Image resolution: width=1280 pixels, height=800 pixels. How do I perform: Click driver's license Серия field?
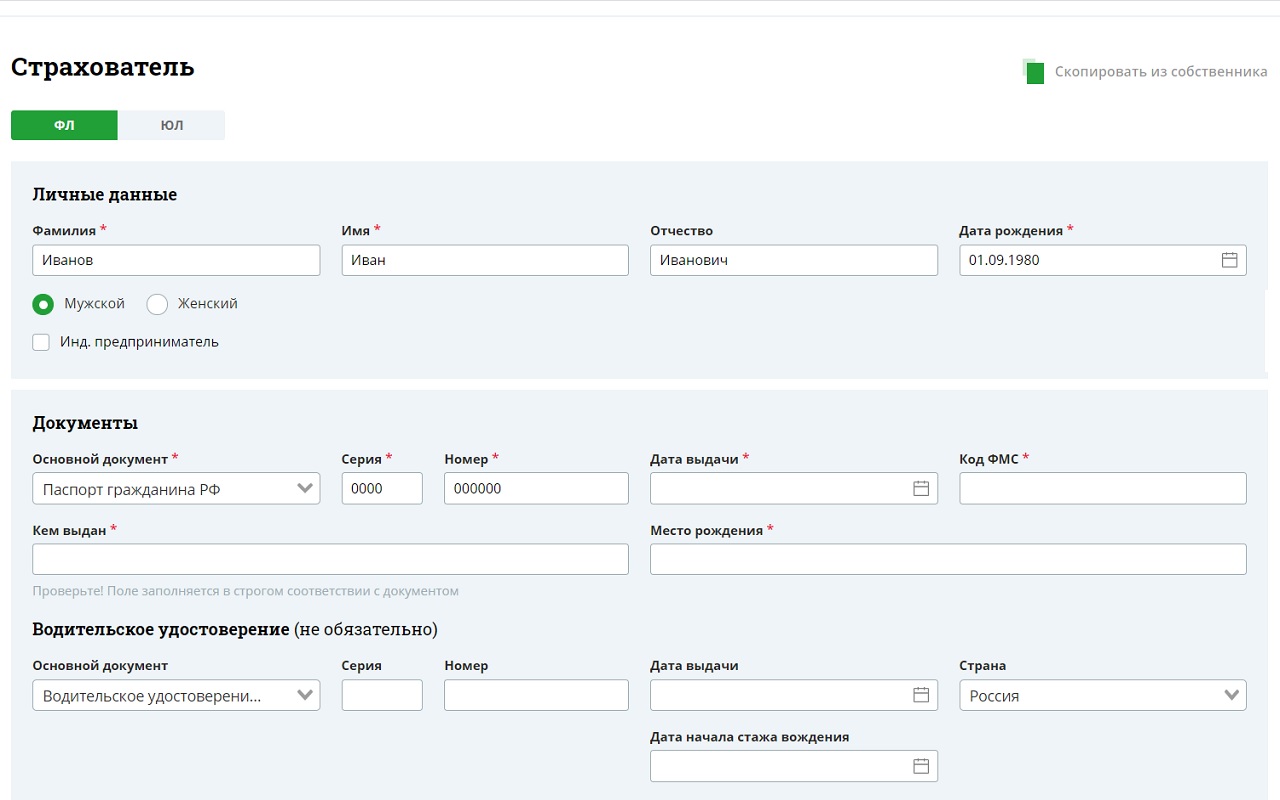point(382,696)
